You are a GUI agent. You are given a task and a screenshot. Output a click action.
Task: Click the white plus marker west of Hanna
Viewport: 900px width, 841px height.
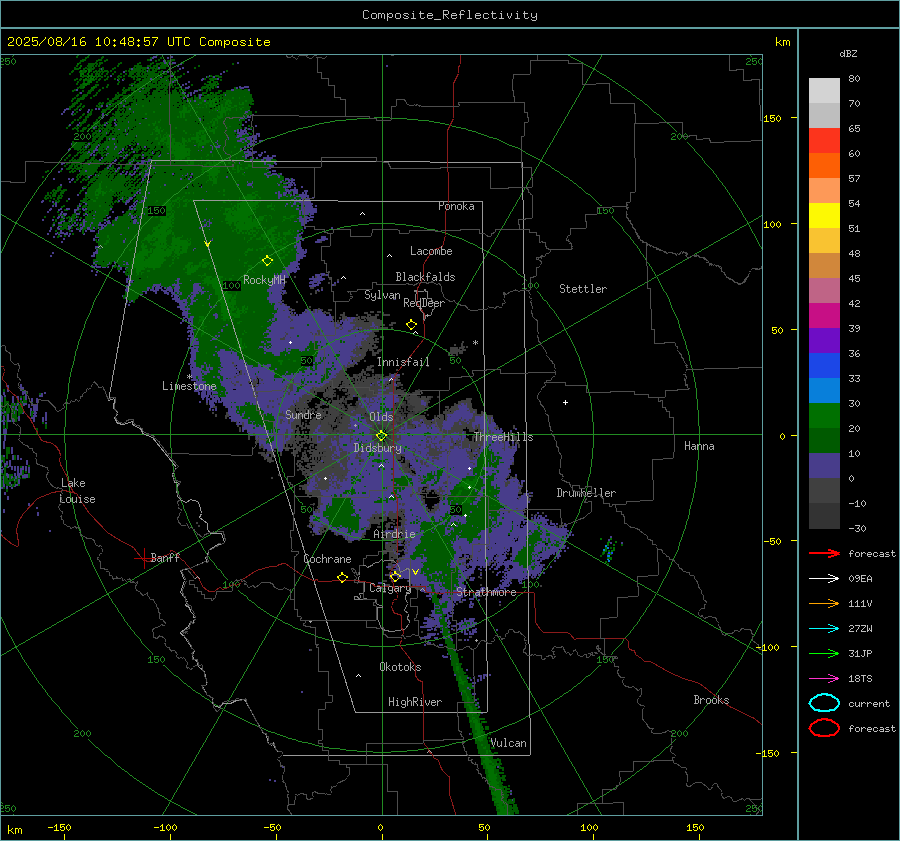click(565, 402)
